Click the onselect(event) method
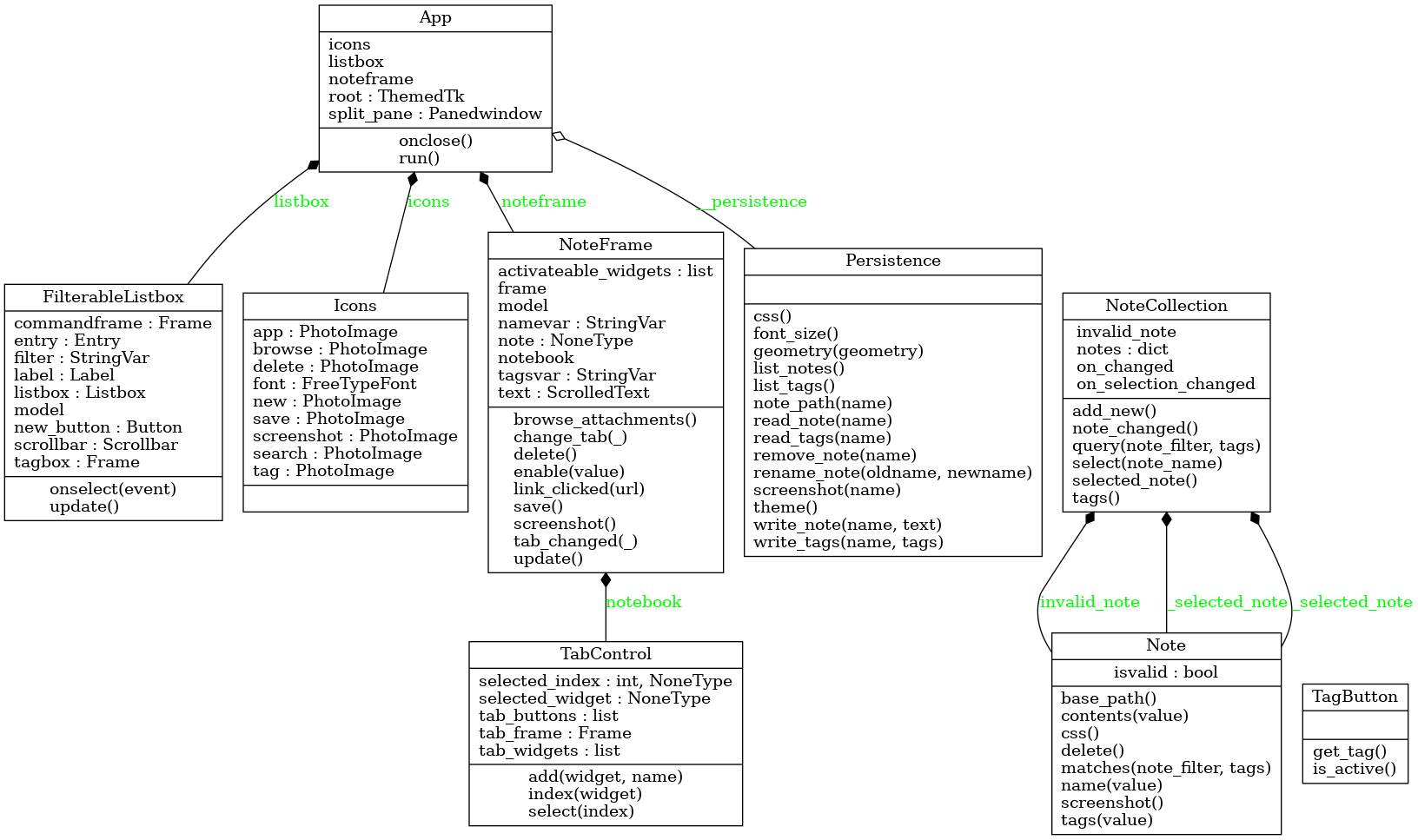 click(x=113, y=489)
